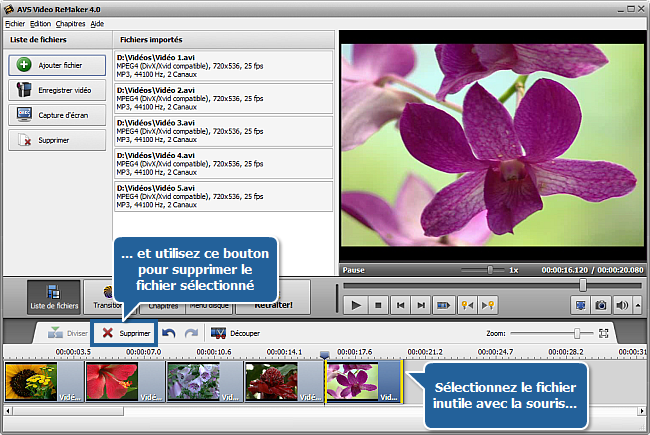The height and width of the screenshot is (435, 650).
Task: Click the undo arrow in the timeline toolbar
Action: pos(170,332)
